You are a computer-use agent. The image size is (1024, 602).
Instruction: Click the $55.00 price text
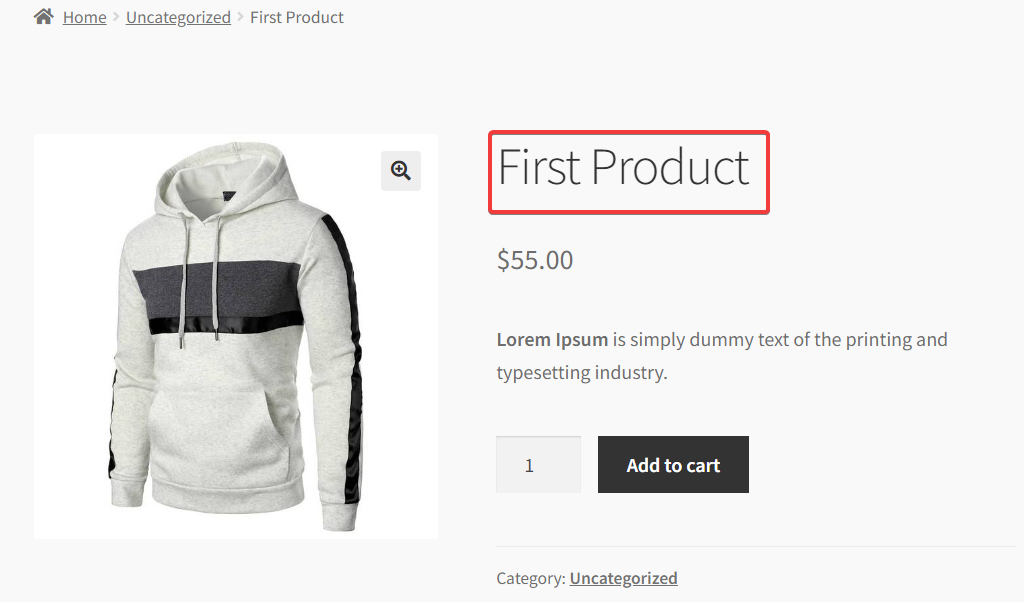(x=534, y=260)
